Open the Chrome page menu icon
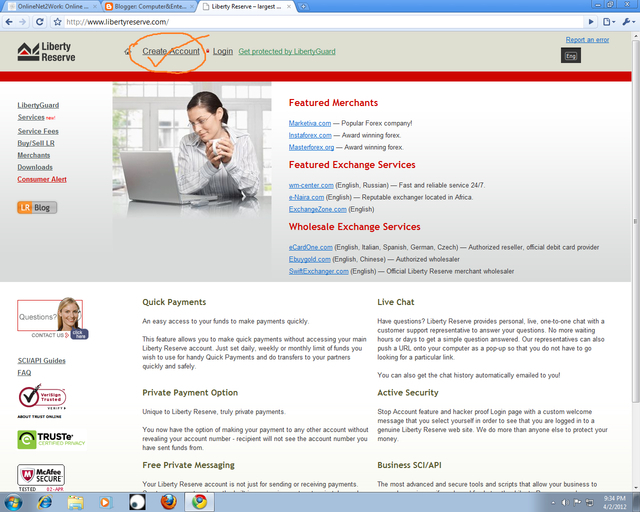The width and height of the screenshot is (640, 512). pyautogui.click(x=609, y=22)
